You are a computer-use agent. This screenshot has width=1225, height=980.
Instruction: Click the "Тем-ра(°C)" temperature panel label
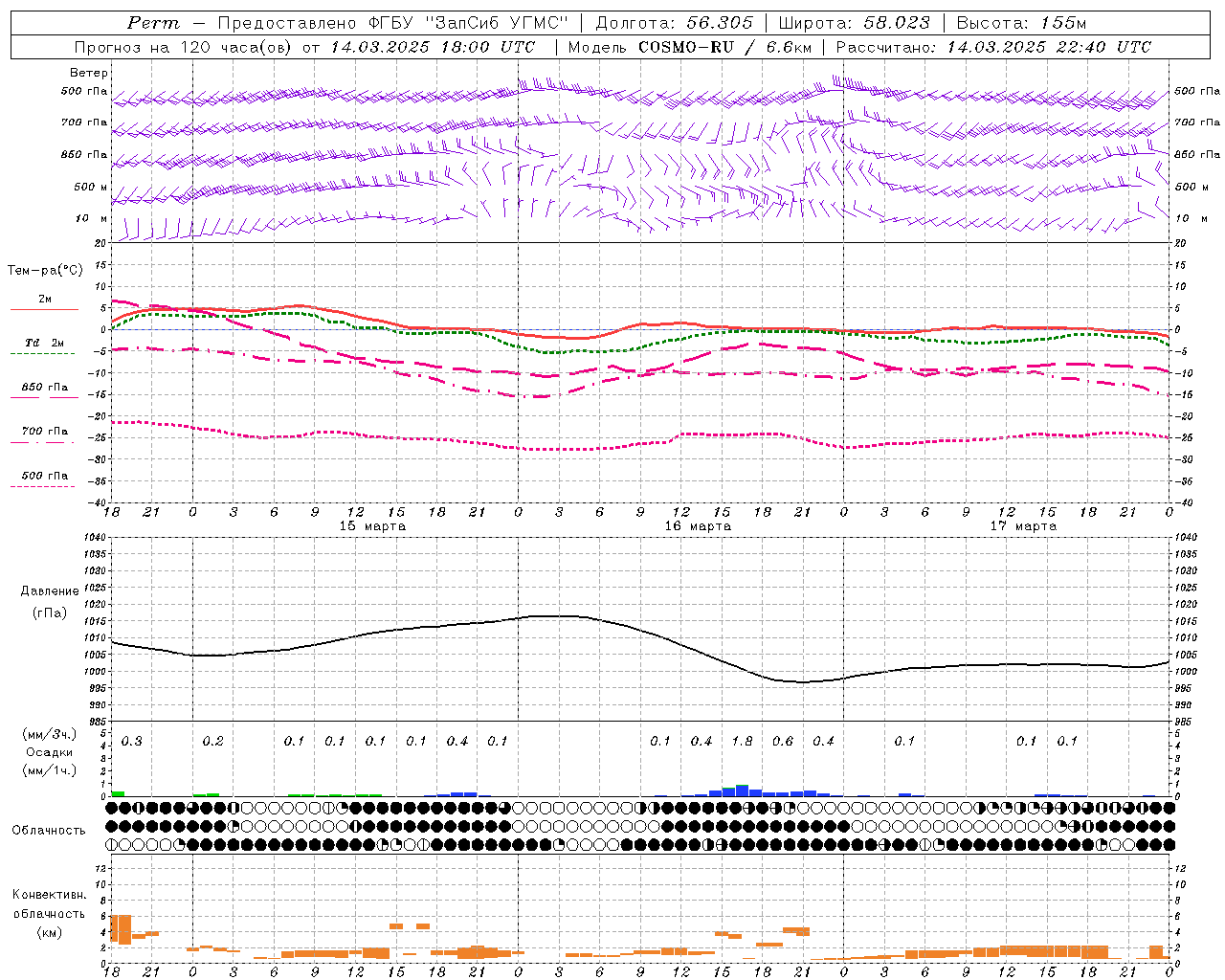(45, 271)
